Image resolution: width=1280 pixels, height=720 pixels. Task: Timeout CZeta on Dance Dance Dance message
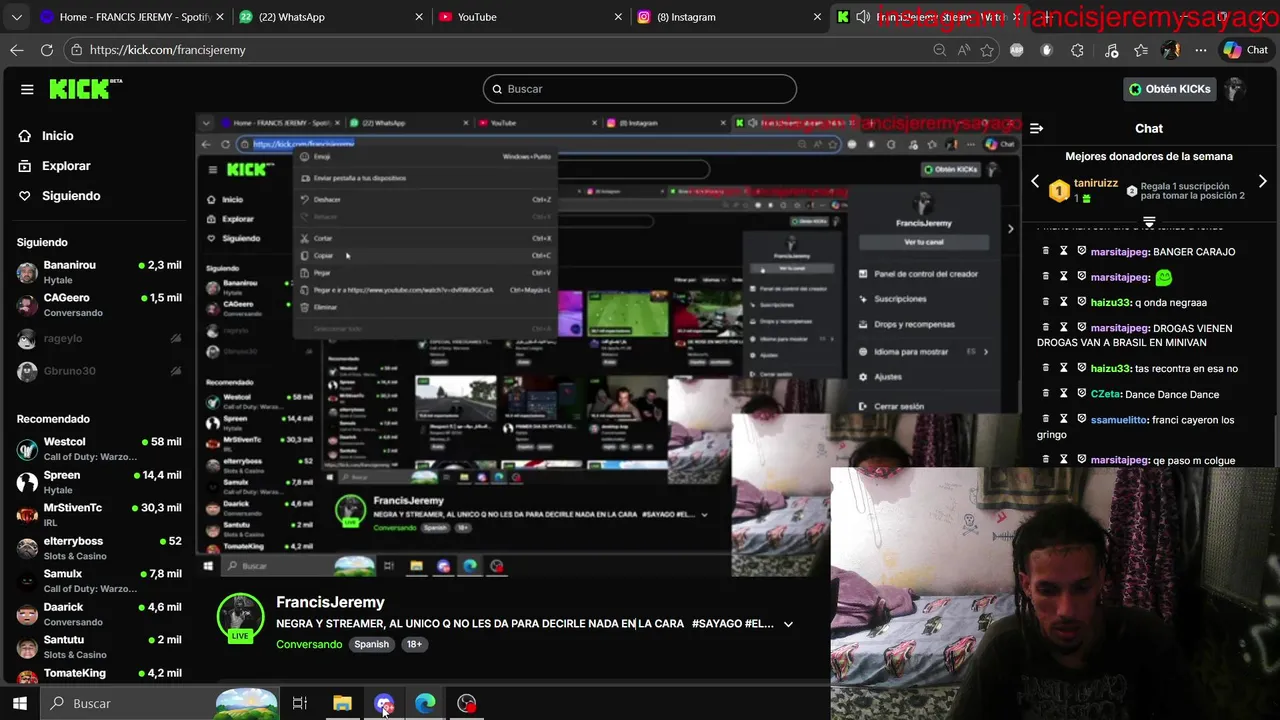[x=1064, y=394]
